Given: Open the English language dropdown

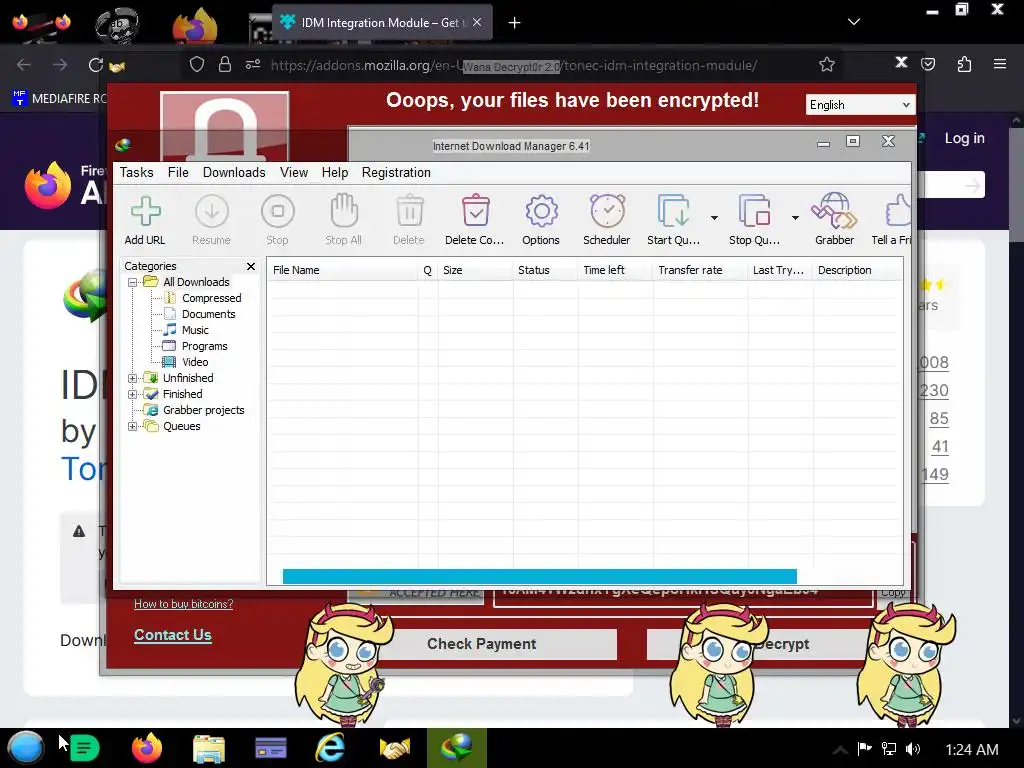Looking at the screenshot, I should pyautogui.click(x=860, y=105).
